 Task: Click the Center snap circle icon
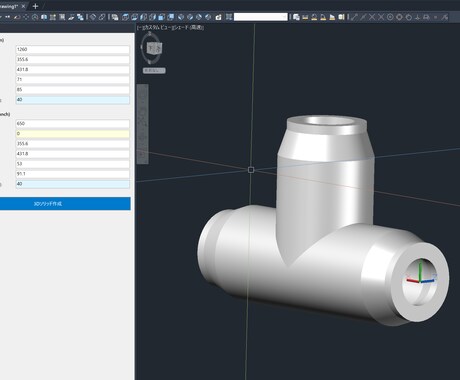390,17
